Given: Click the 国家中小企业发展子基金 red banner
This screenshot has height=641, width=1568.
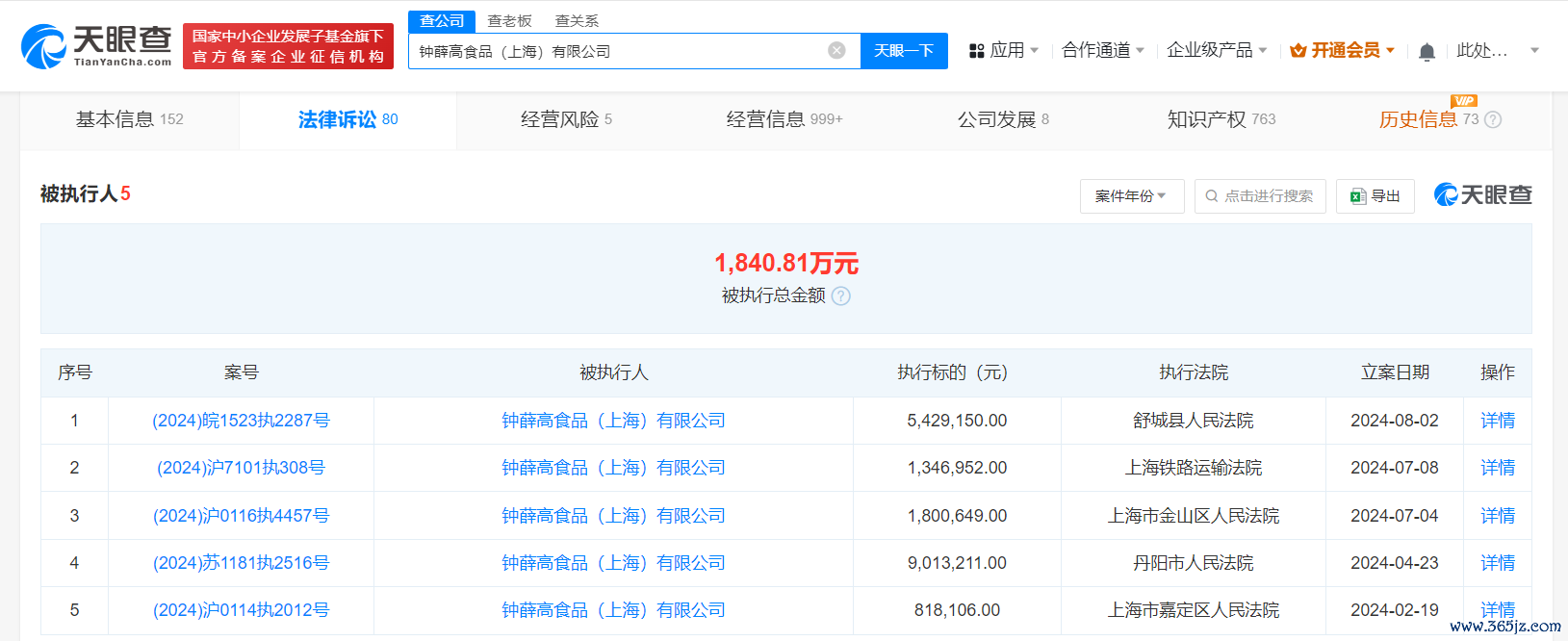Looking at the screenshot, I should pyautogui.click(x=288, y=46).
